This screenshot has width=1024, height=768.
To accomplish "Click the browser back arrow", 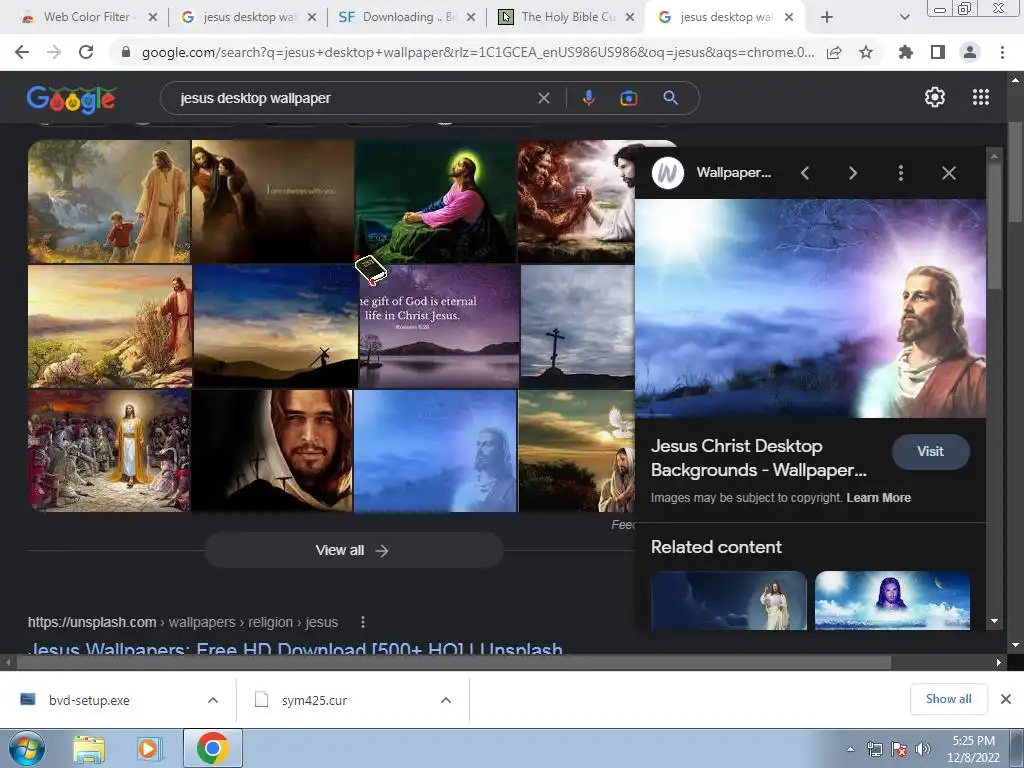I will coord(22,52).
